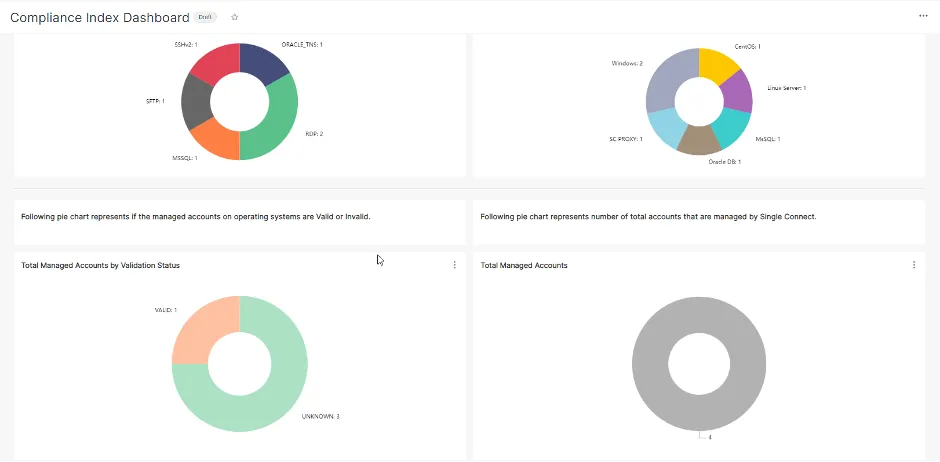Click the 'SC PROXY: 1' chart label
Viewport: 940px width, 462px height.
click(626, 139)
